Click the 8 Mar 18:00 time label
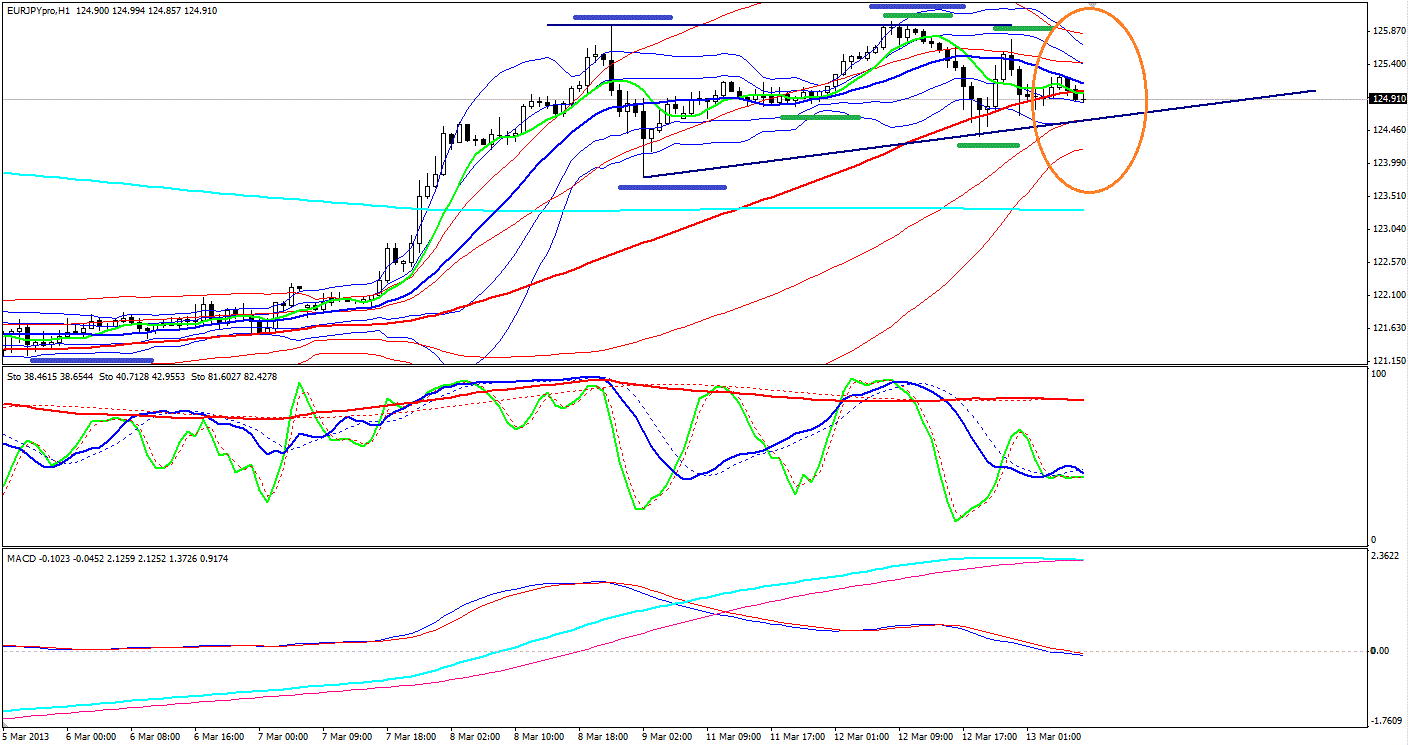Screen dimensions: 1409x745 (x=605, y=737)
